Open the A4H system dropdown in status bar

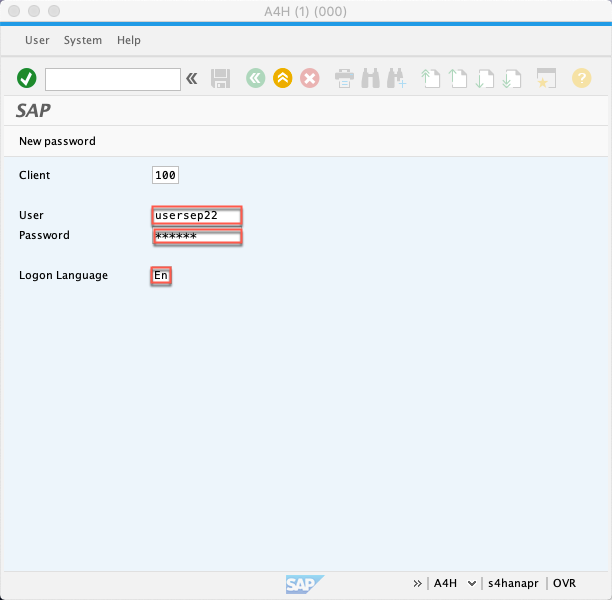click(471, 583)
